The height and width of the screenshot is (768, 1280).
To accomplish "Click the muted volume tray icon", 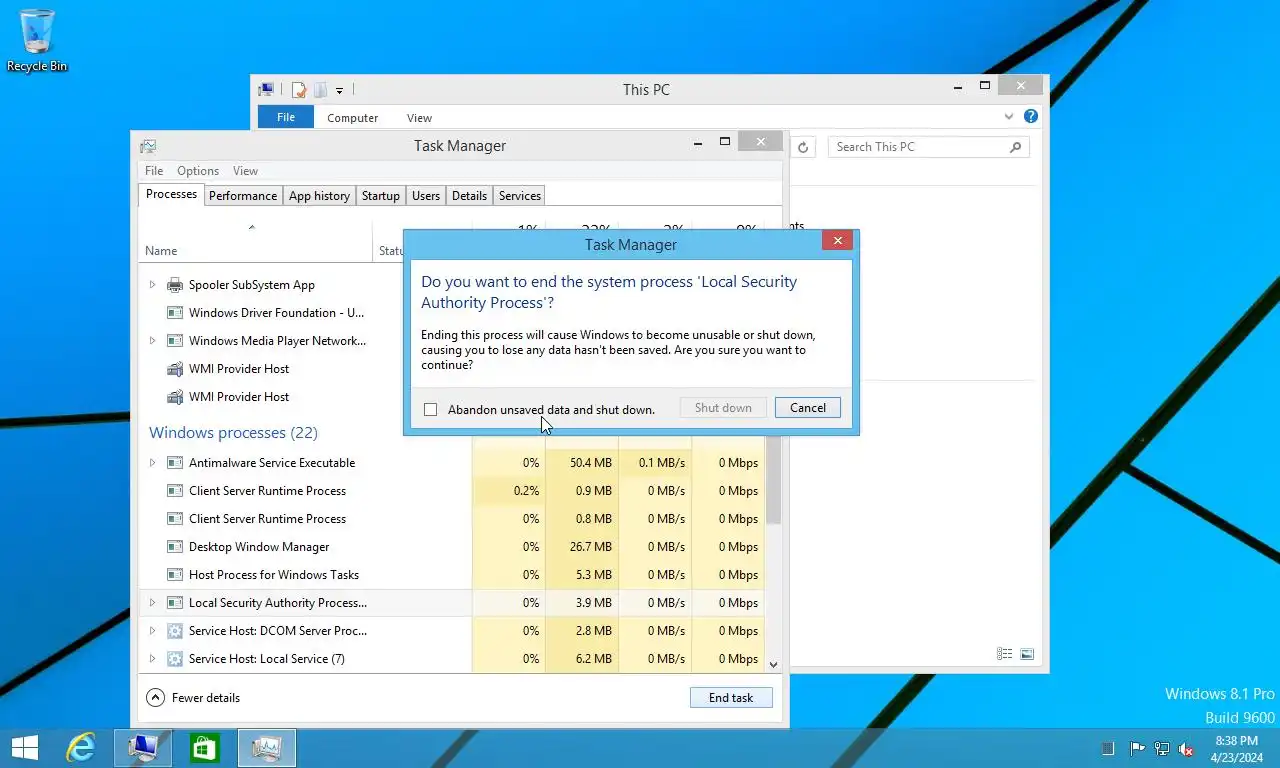I will [1186, 748].
